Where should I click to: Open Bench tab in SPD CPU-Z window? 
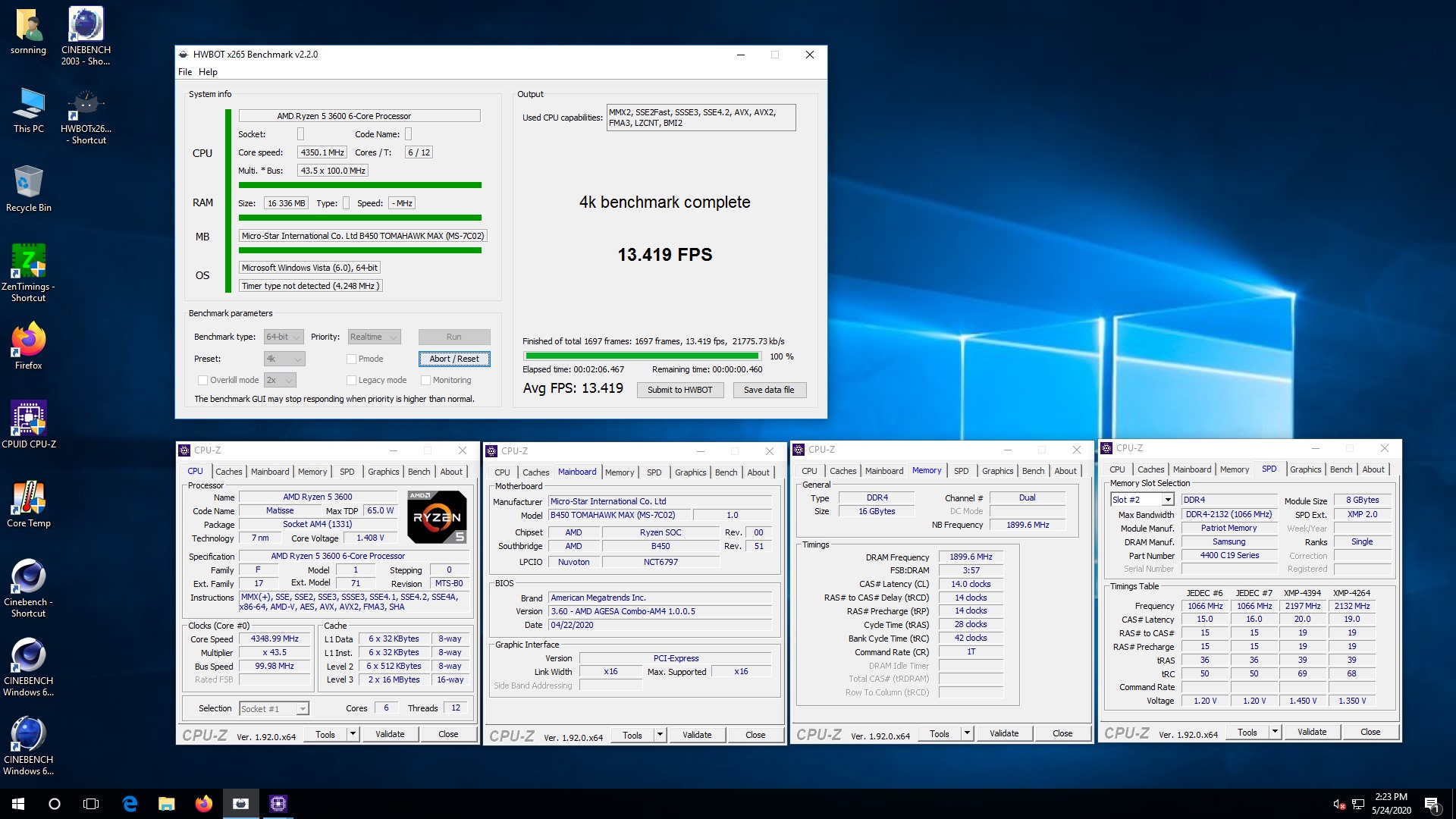1341,469
